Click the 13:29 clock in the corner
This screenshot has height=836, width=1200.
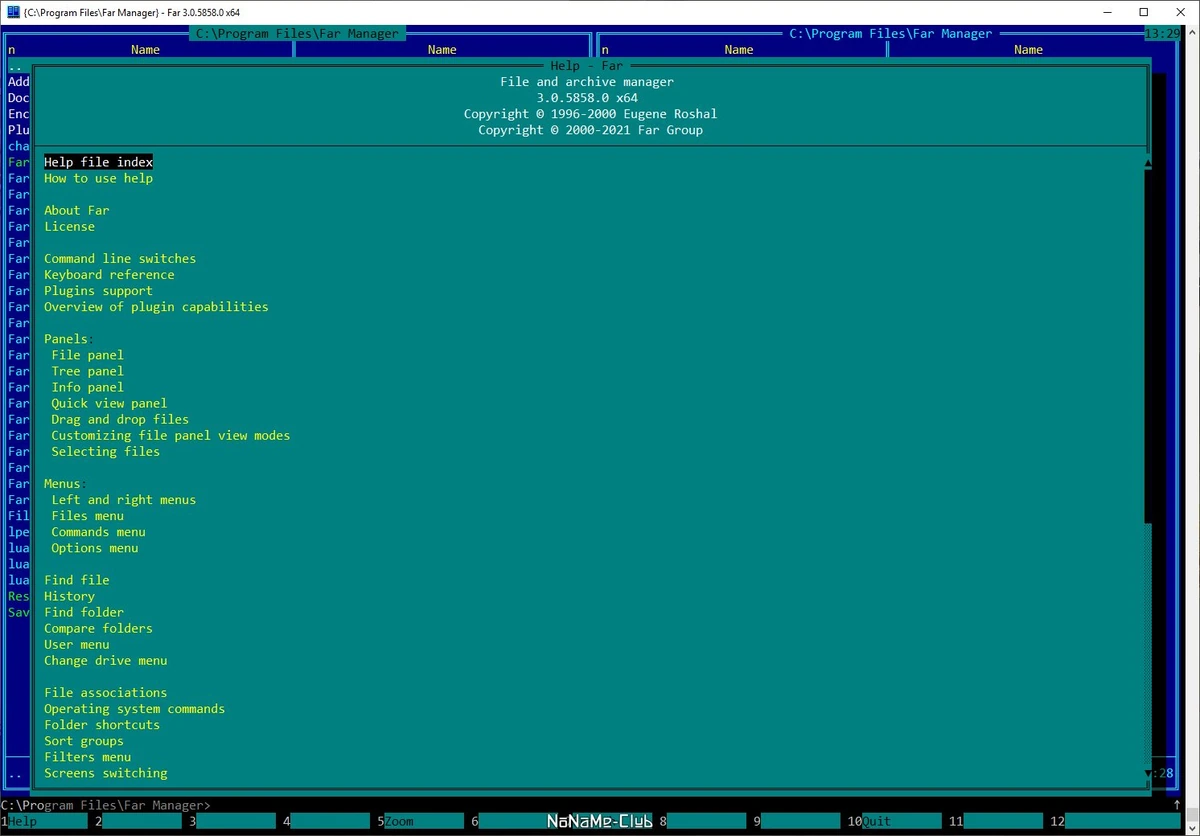1160,34
